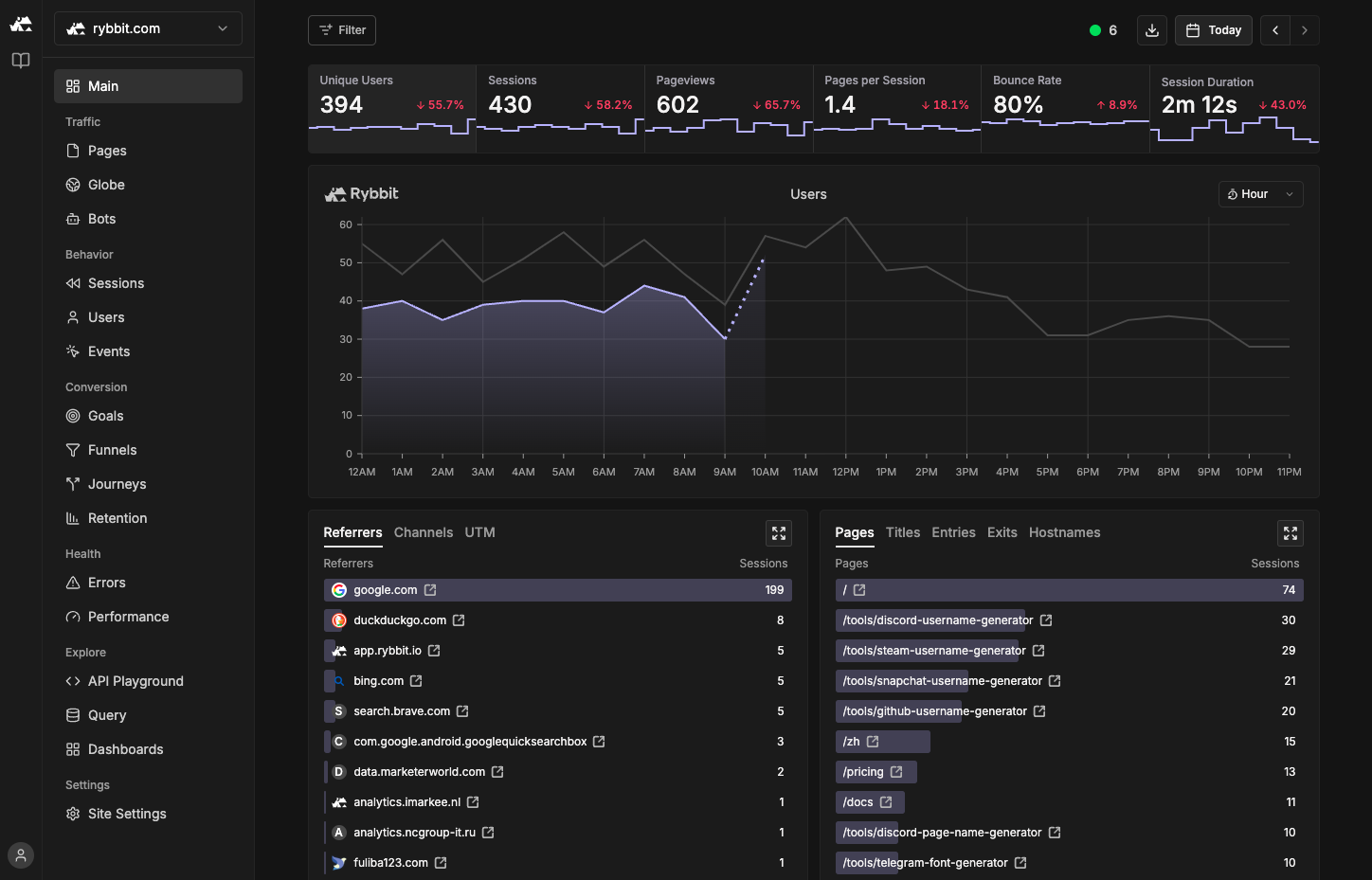1372x880 pixels.
Task: Open external link for /pricing page
Action: point(896,772)
